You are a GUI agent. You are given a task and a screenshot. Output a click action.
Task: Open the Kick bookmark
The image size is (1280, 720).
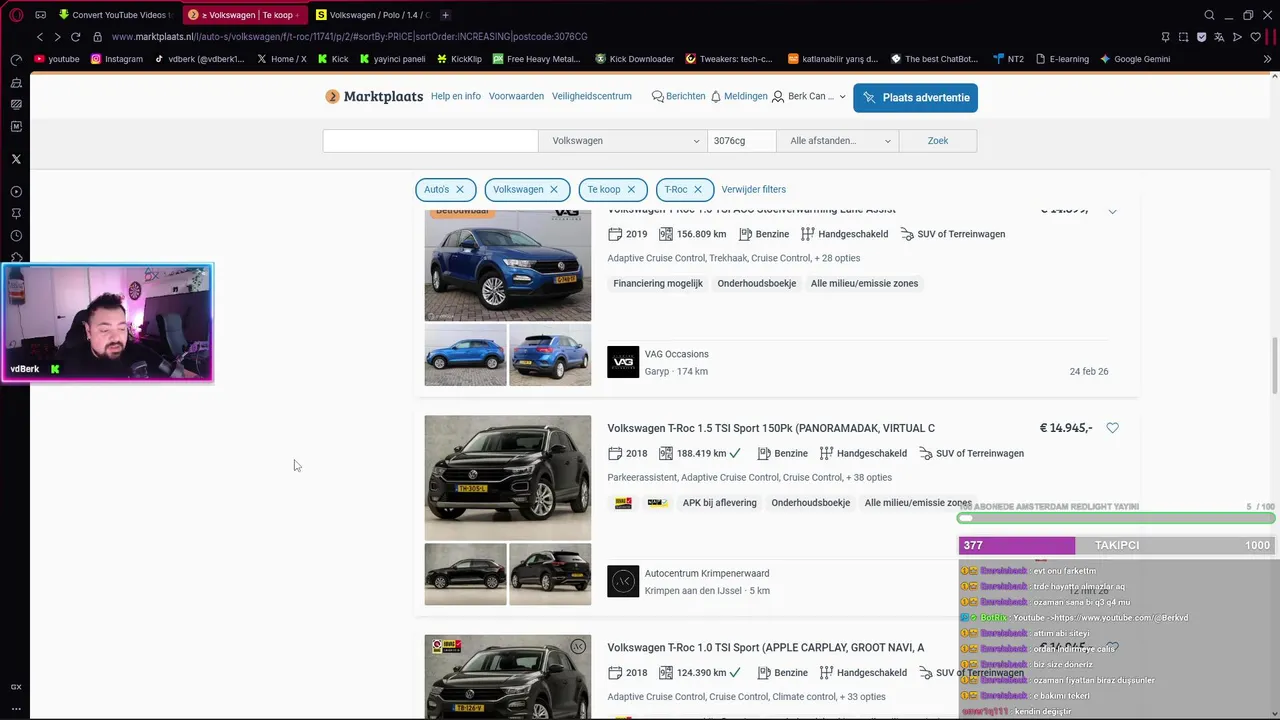click(x=333, y=59)
